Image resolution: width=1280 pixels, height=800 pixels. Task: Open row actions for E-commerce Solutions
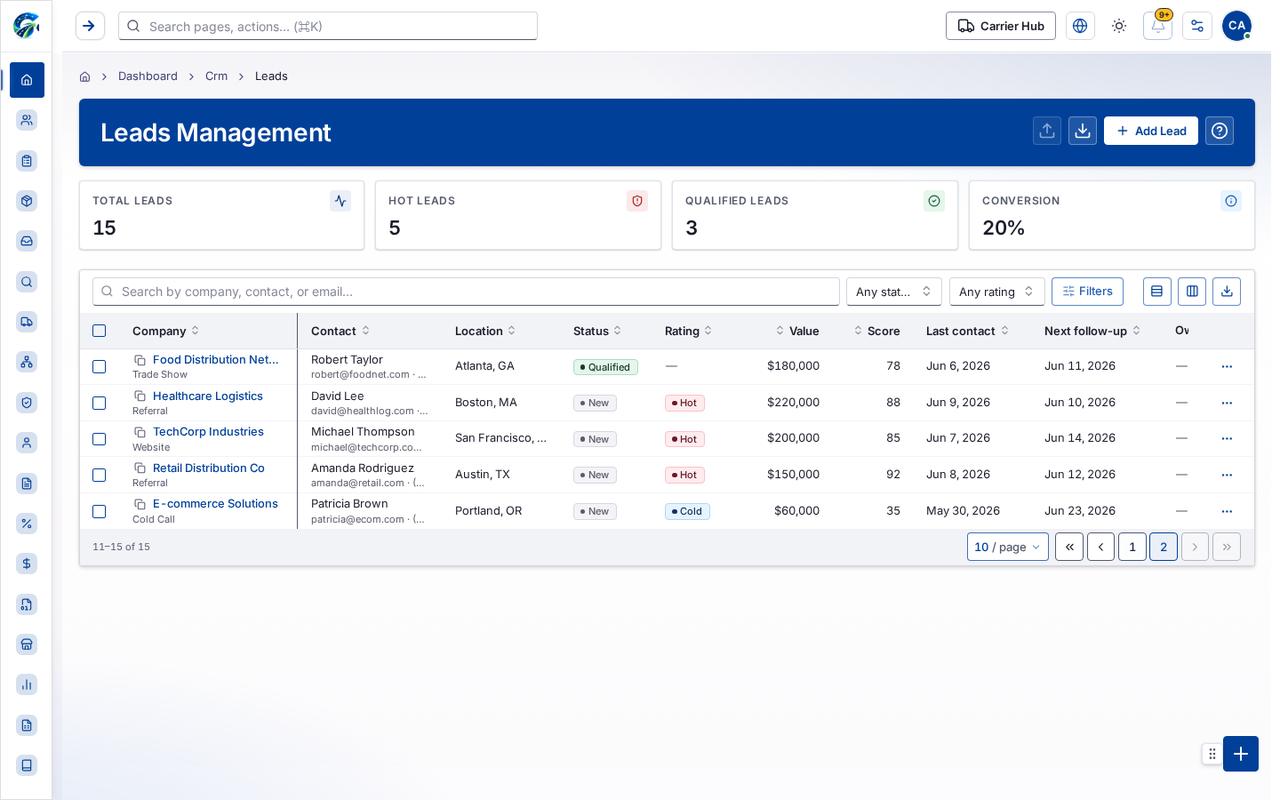1227,511
